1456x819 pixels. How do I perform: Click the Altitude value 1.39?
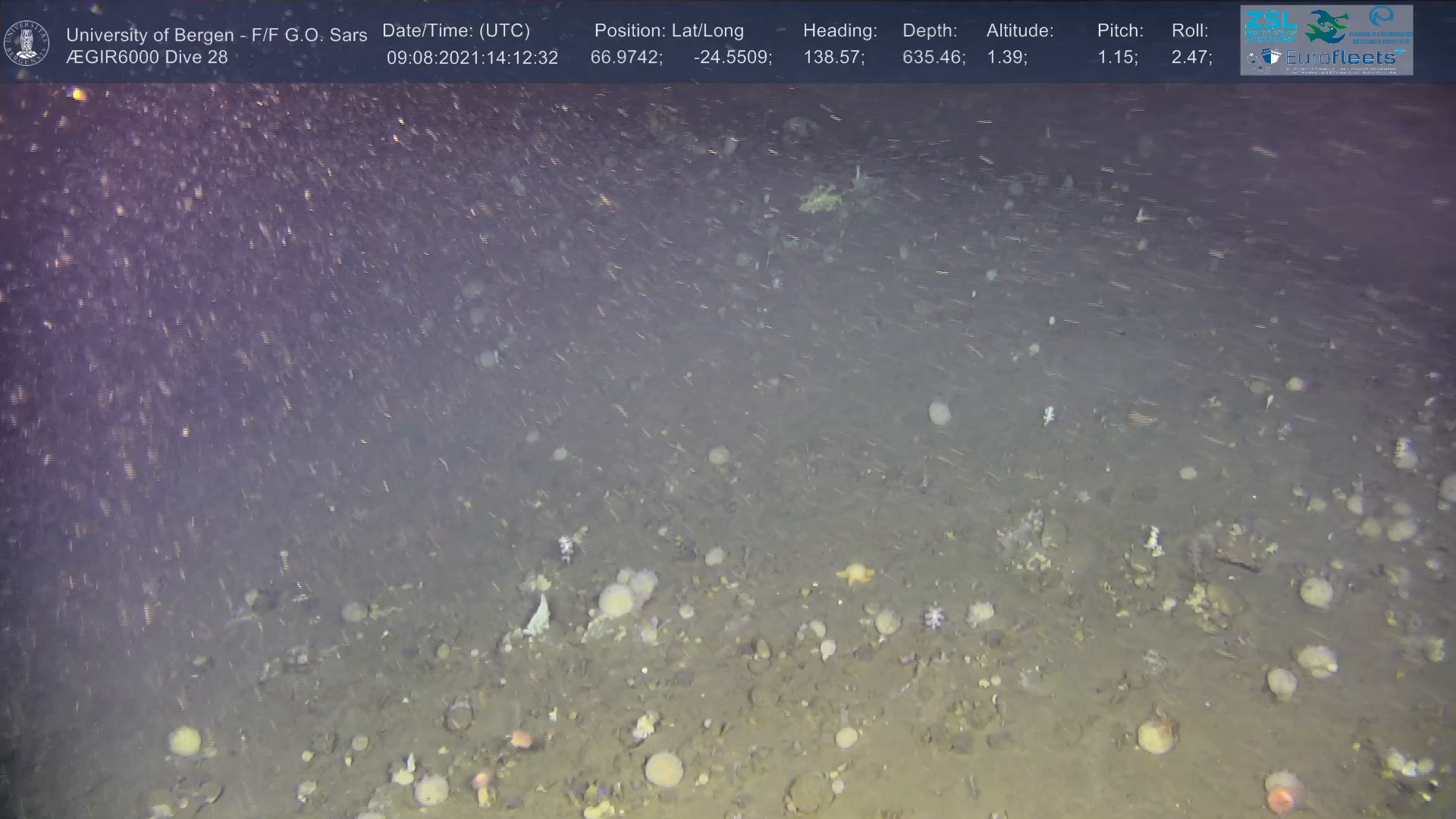(x=1006, y=58)
